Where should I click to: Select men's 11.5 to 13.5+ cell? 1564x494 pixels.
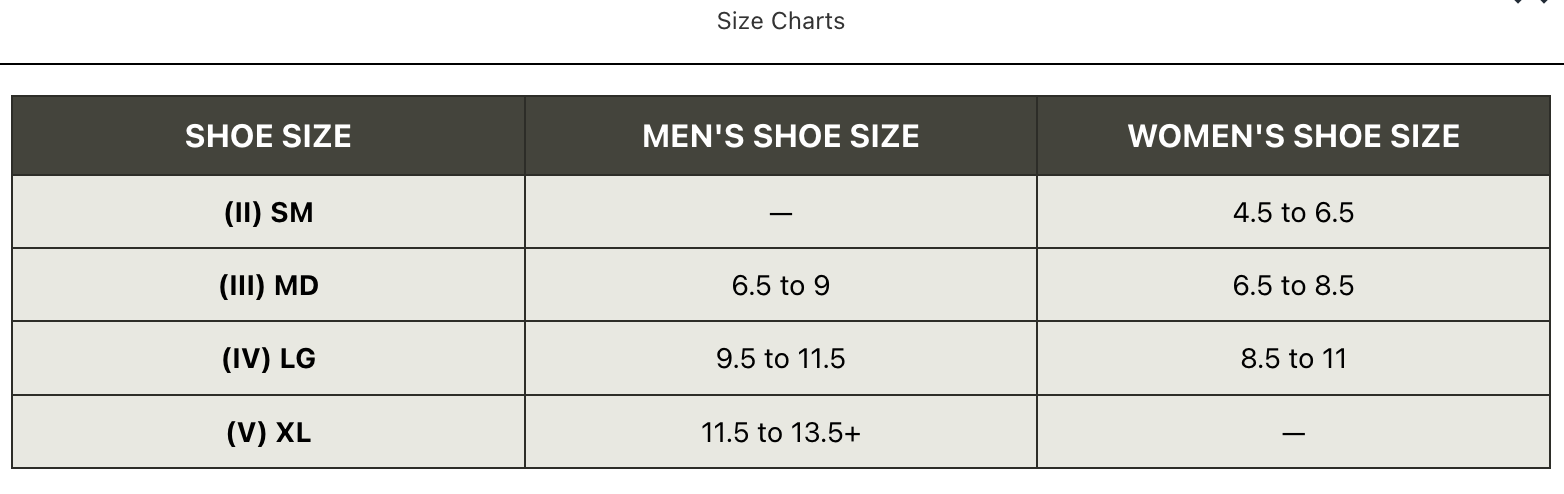click(780, 432)
